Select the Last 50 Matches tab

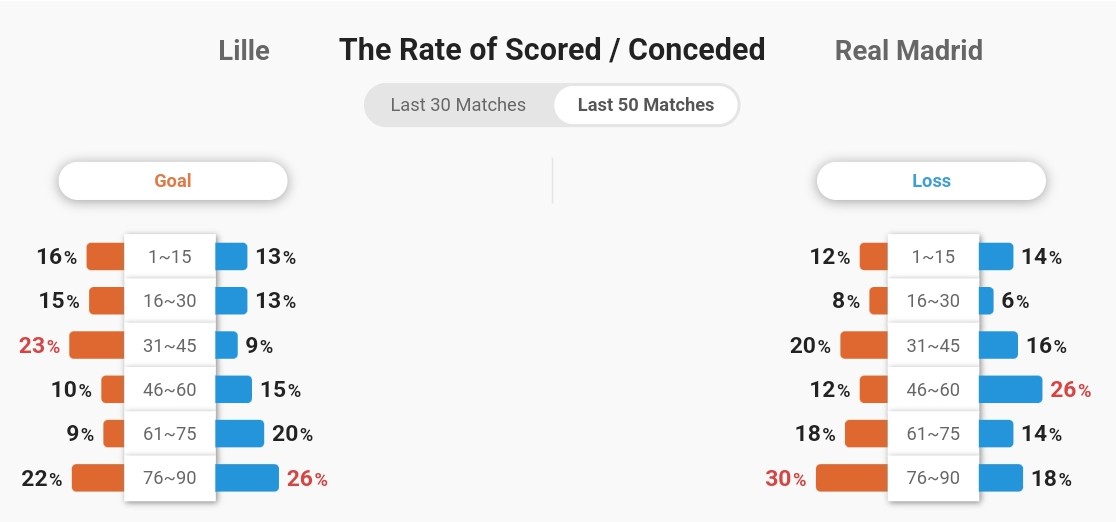coord(646,105)
